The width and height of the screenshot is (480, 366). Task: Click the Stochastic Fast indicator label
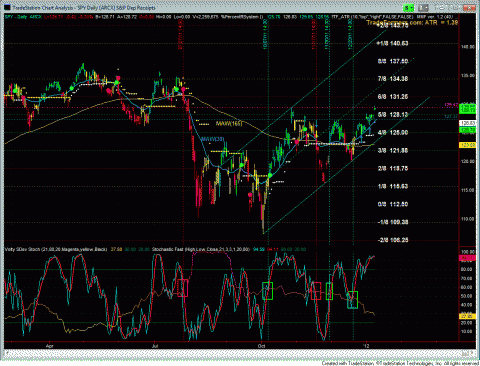[200, 249]
